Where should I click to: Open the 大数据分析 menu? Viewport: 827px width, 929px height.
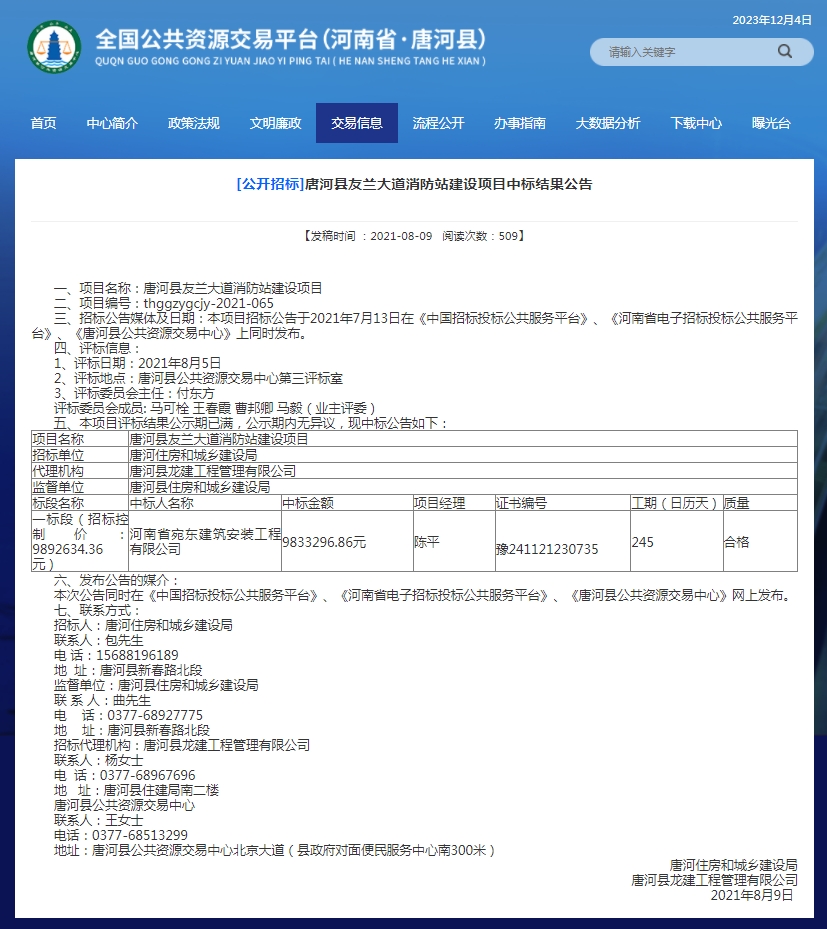[x=607, y=123]
